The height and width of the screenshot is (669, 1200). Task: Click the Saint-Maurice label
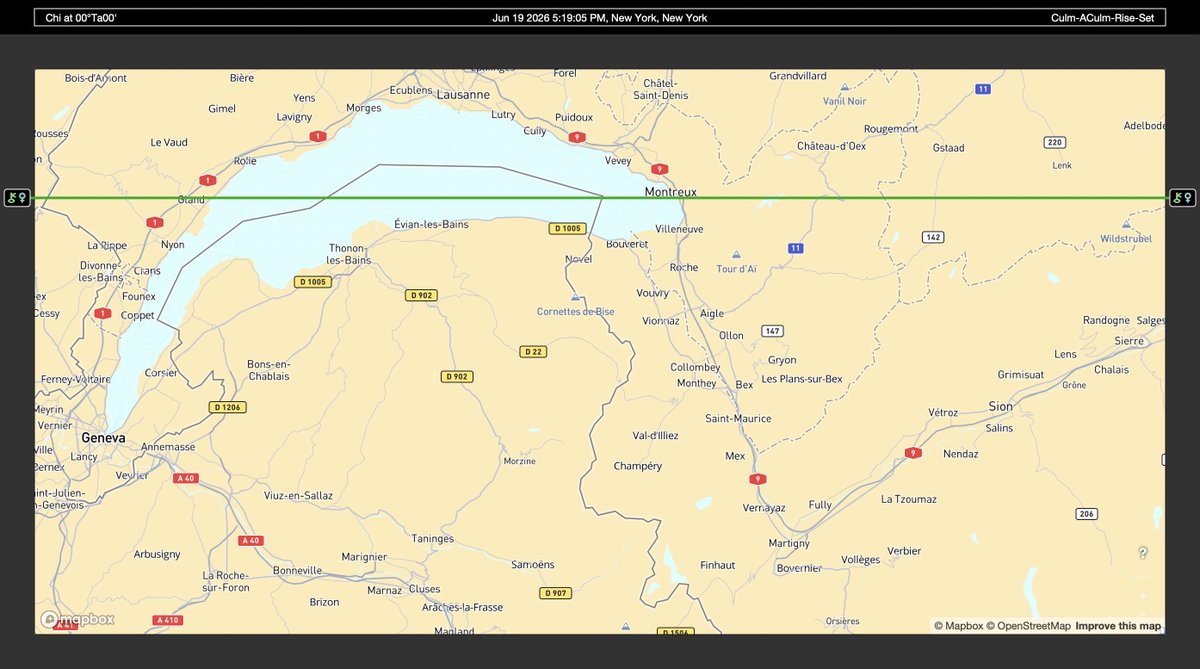pos(738,418)
